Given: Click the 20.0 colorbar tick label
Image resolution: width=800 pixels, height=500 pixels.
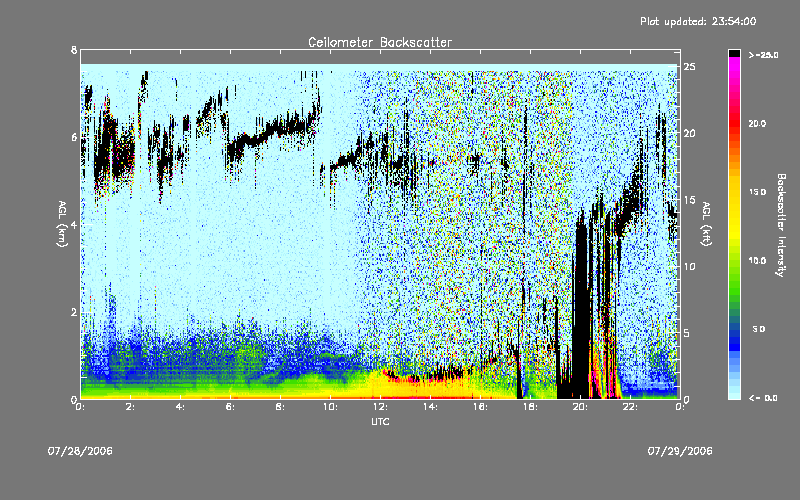Looking at the screenshot, I should 757,123.
